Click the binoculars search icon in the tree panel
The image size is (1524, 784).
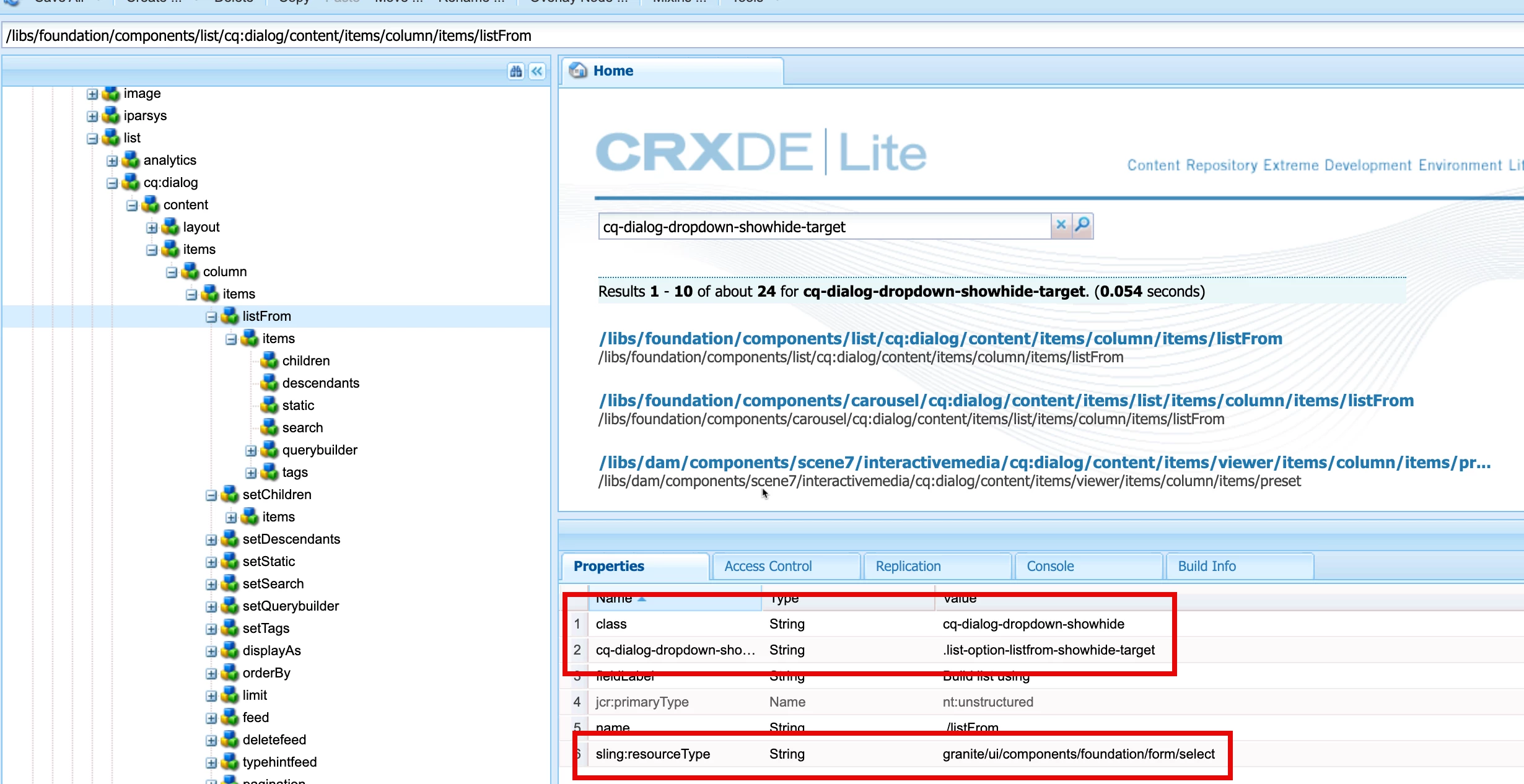(x=515, y=71)
